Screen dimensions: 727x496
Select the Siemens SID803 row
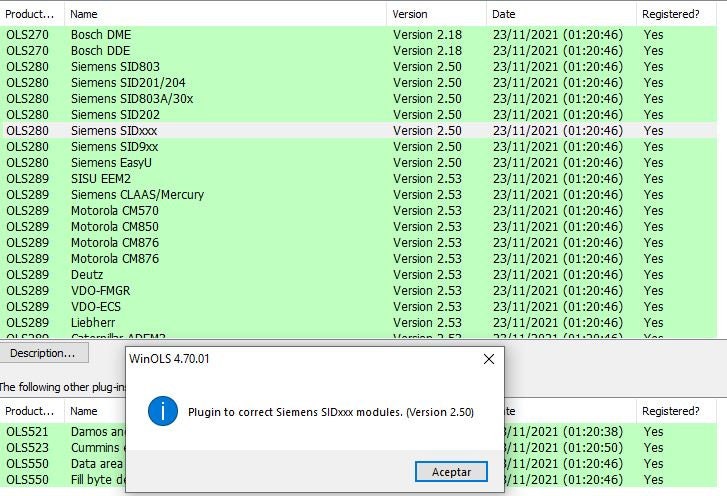pyautogui.click(x=358, y=67)
